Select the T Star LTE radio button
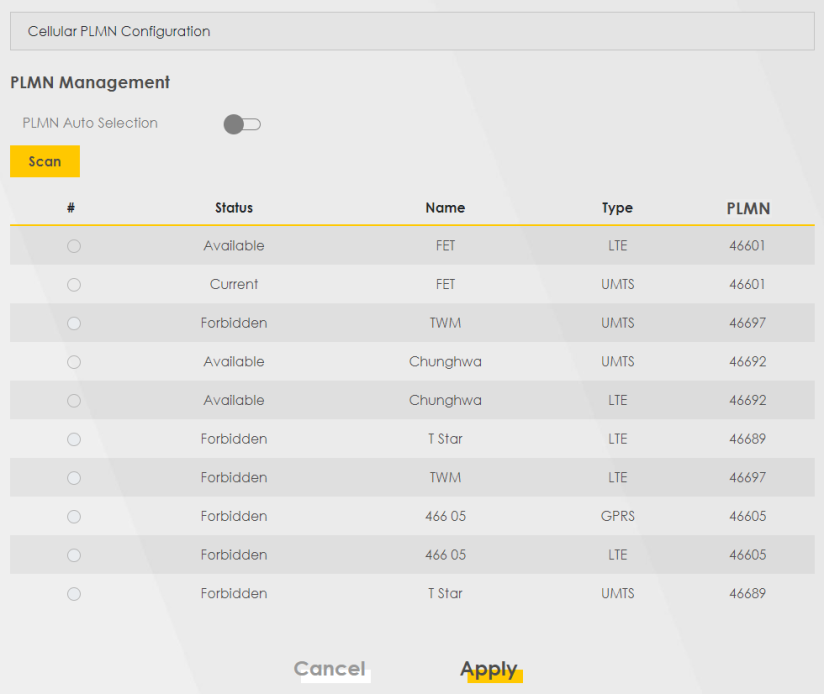This screenshot has height=694, width=824. point(74,439)
